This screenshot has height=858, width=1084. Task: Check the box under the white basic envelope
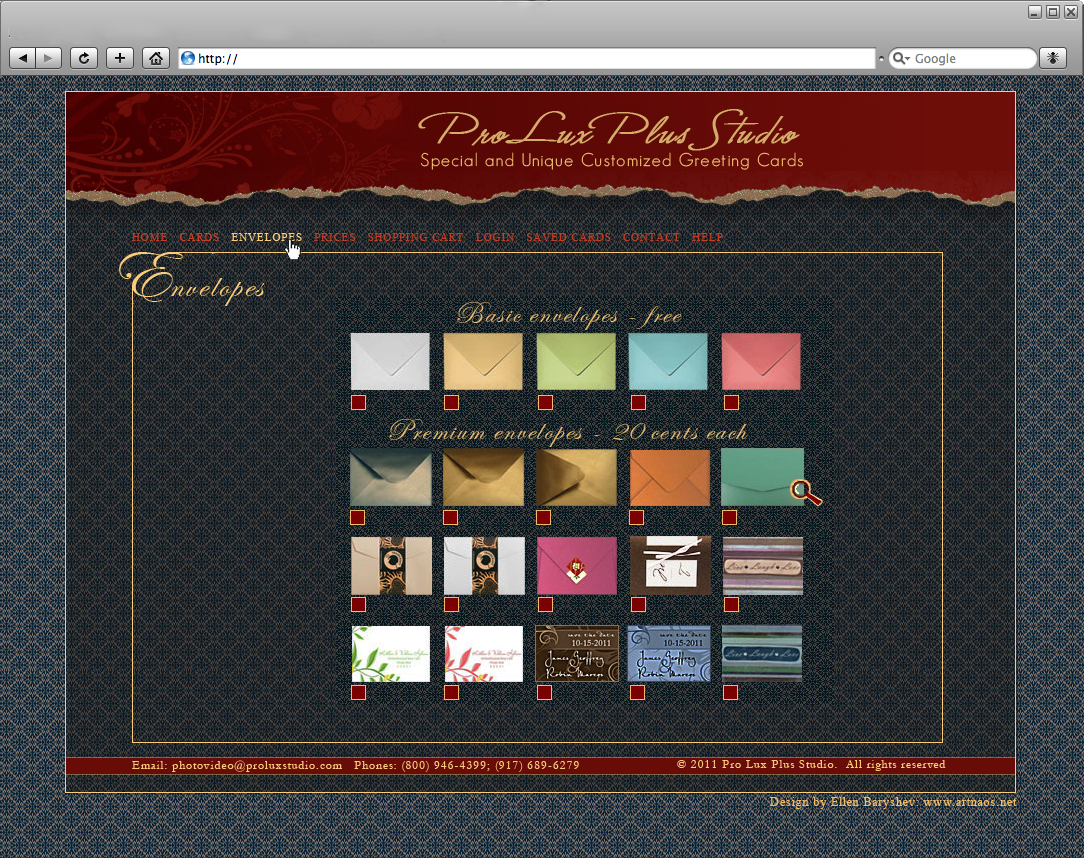(358, 402)
